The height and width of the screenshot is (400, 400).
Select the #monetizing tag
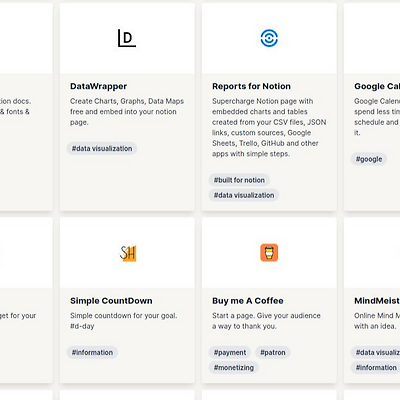233,368
